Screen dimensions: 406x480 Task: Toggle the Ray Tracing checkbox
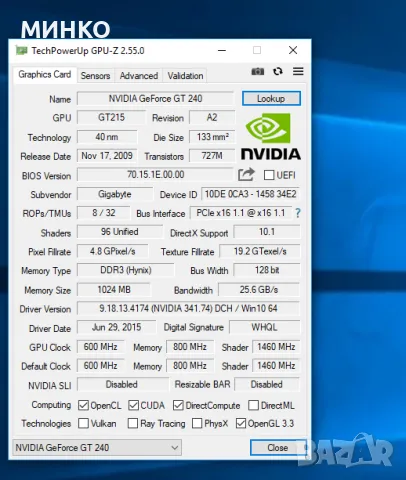[133, 423]
